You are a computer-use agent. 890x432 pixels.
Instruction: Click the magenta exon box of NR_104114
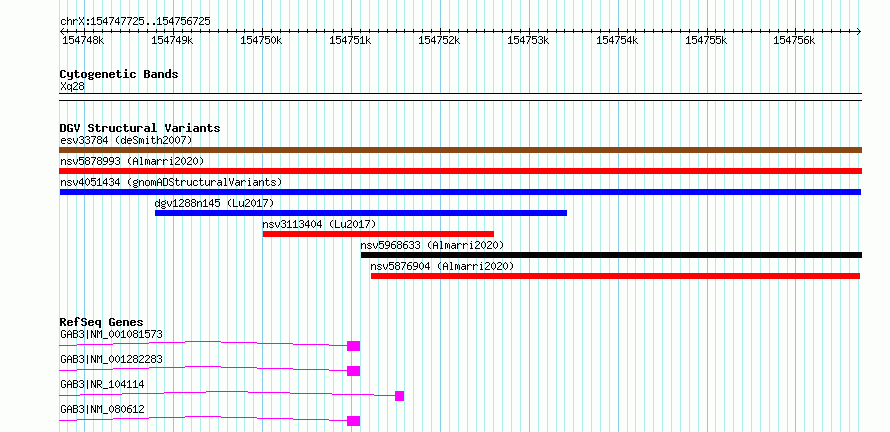[x=400, y=396]
